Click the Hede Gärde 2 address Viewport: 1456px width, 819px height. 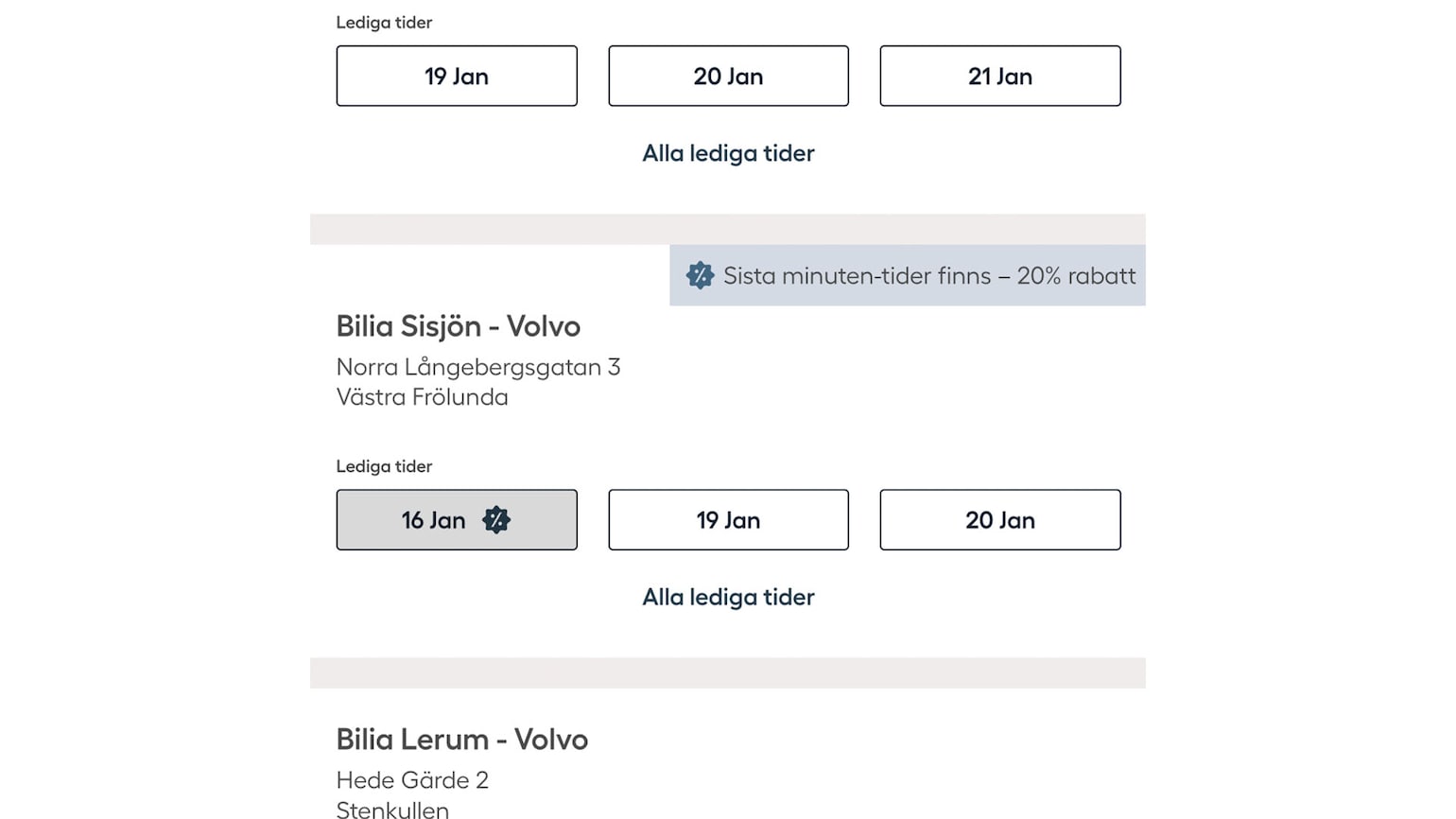[x=412, y=780]
